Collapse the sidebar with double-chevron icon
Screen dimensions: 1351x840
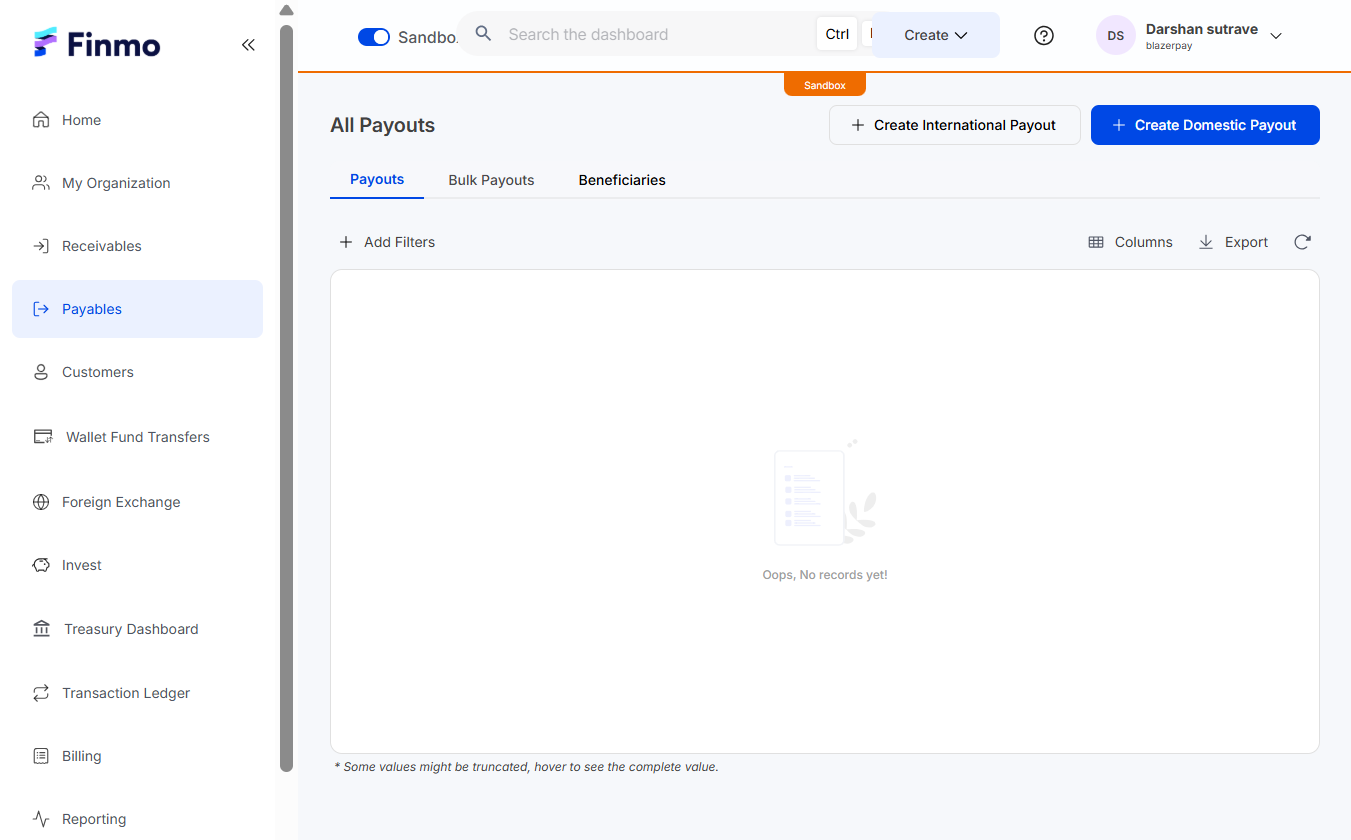click(x=248, y=45)
